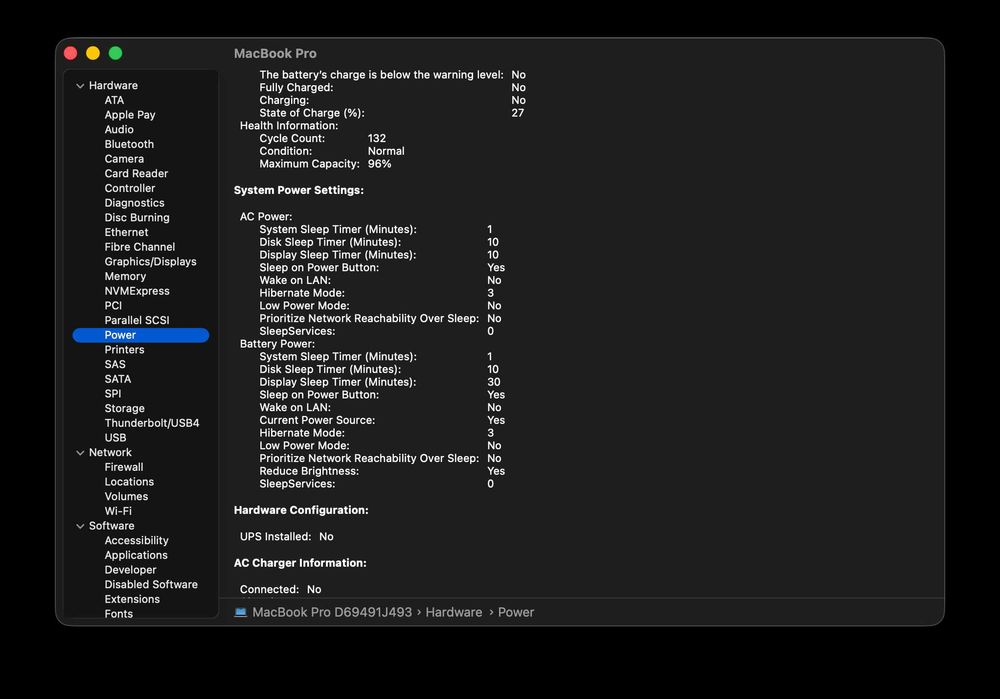The height and width of the screenshot is (699, 1000).
Task: Collapse the Network section chevron
Action: tap(80, 453)
